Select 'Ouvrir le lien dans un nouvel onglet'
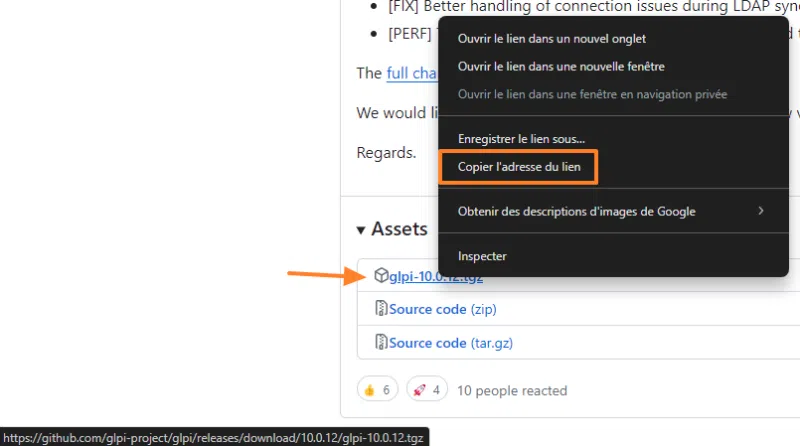The width and height of the screenshot is (800, 446). pos(552,39)
